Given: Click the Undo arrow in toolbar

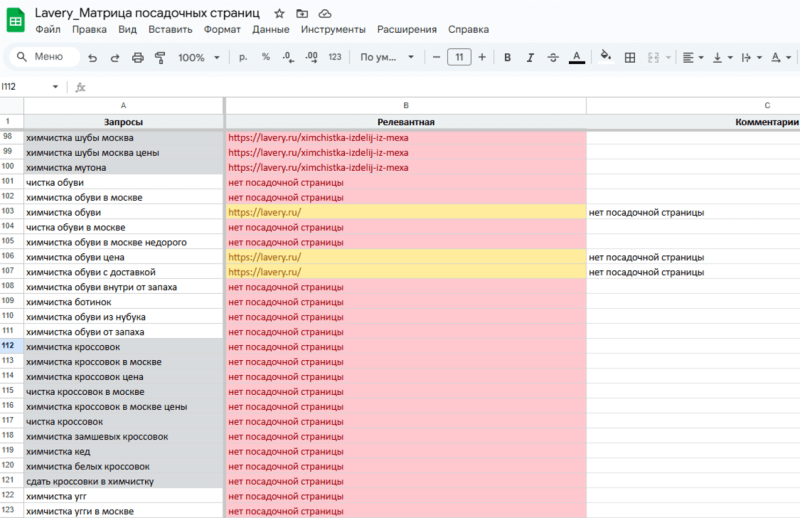Looking at the screenshot, I should click(x=92, y=57).
